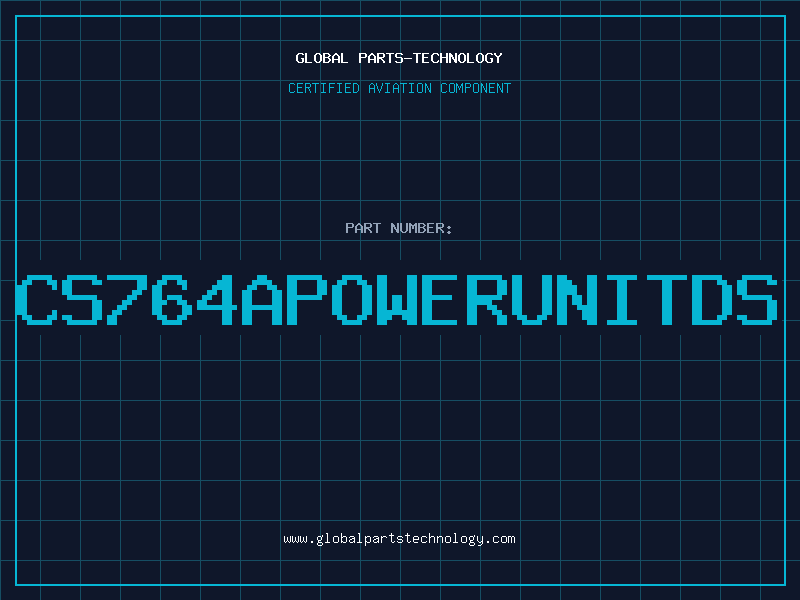
Task: Click the word NUMBER: in the label
Action: (x=419, y=228)
